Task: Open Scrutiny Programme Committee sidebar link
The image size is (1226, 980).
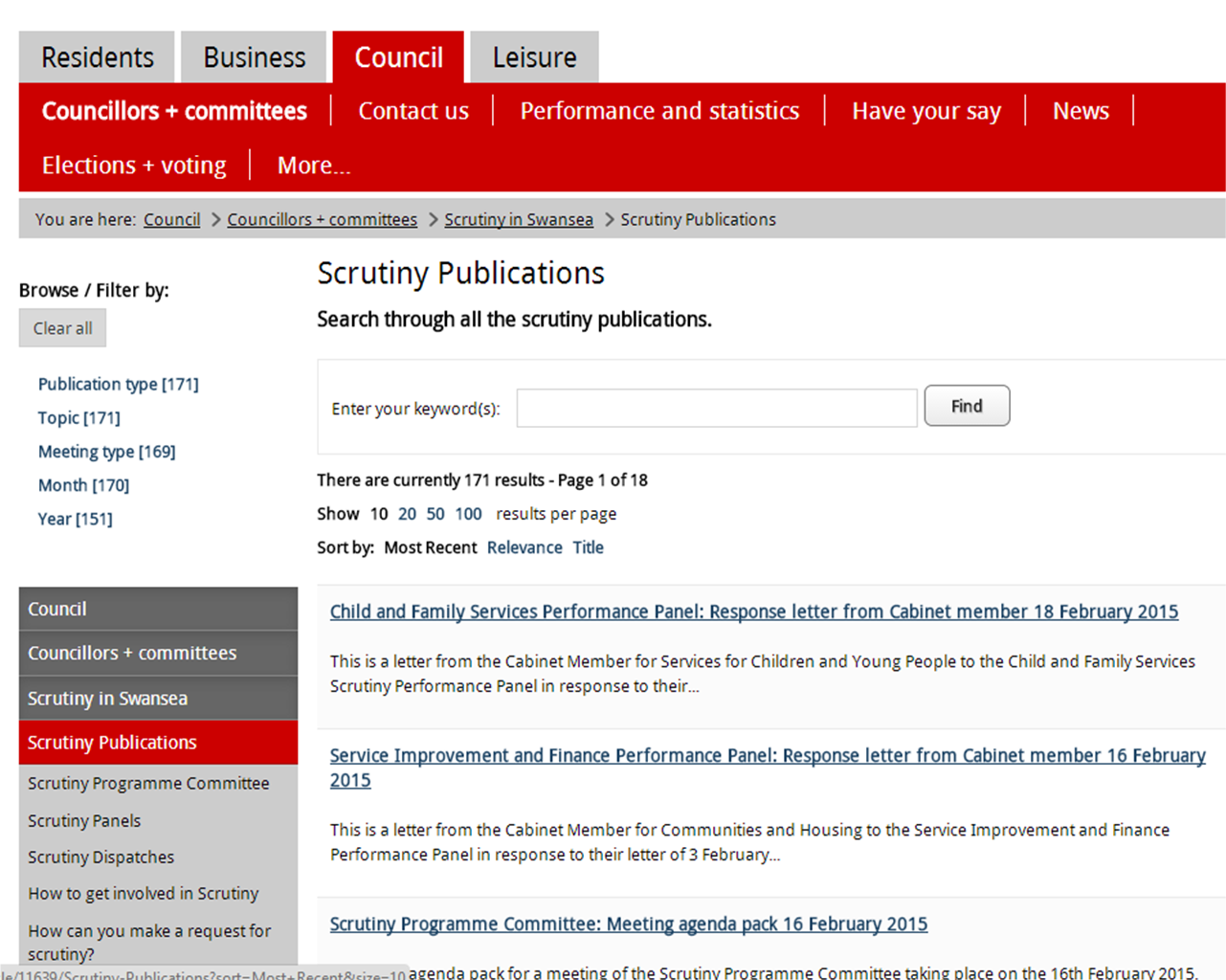Action: point(148,783)
